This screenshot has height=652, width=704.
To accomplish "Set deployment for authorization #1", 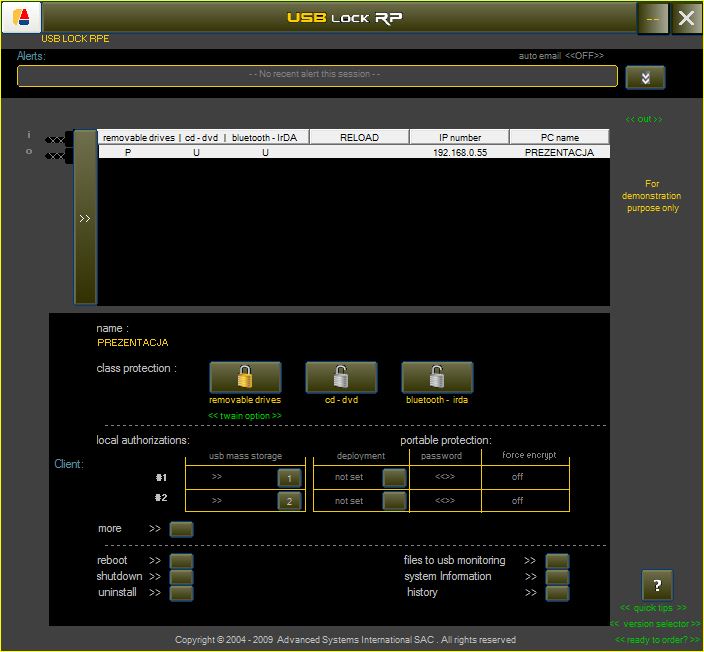I will (394, 477).
